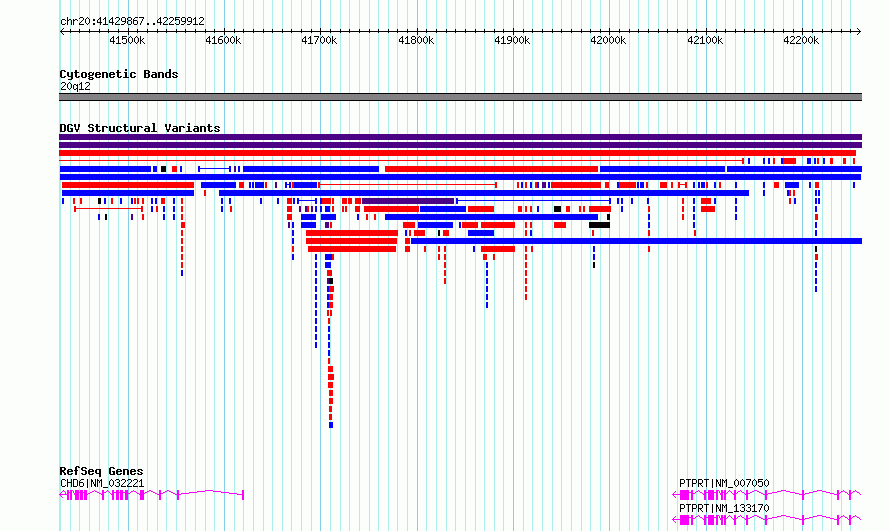Click the PTPRT|NM_007050 gene label
The image size is (890, 531).
click(x=724, y=483)
